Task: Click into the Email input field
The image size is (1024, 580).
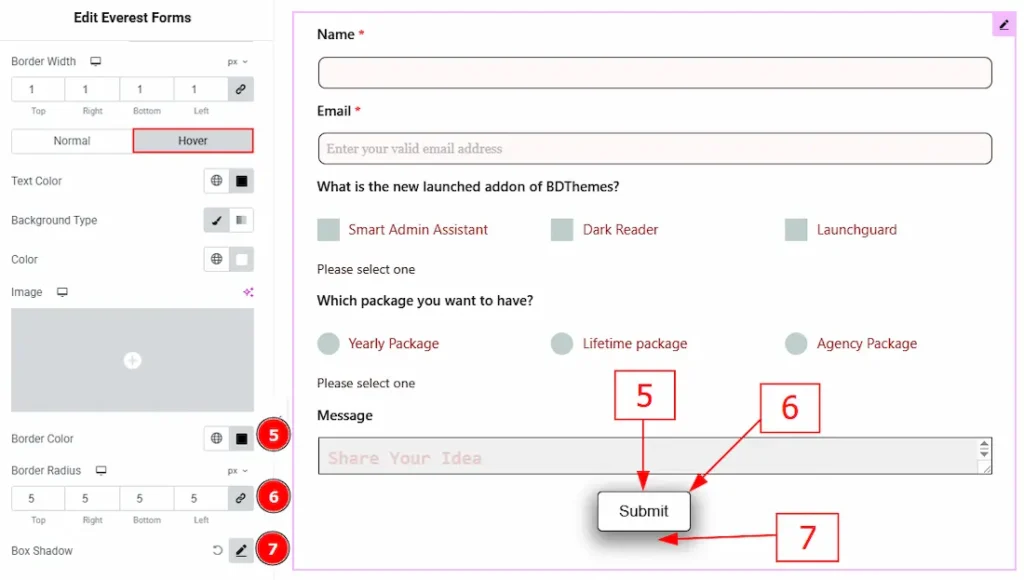Action: (x=654, y=149)
